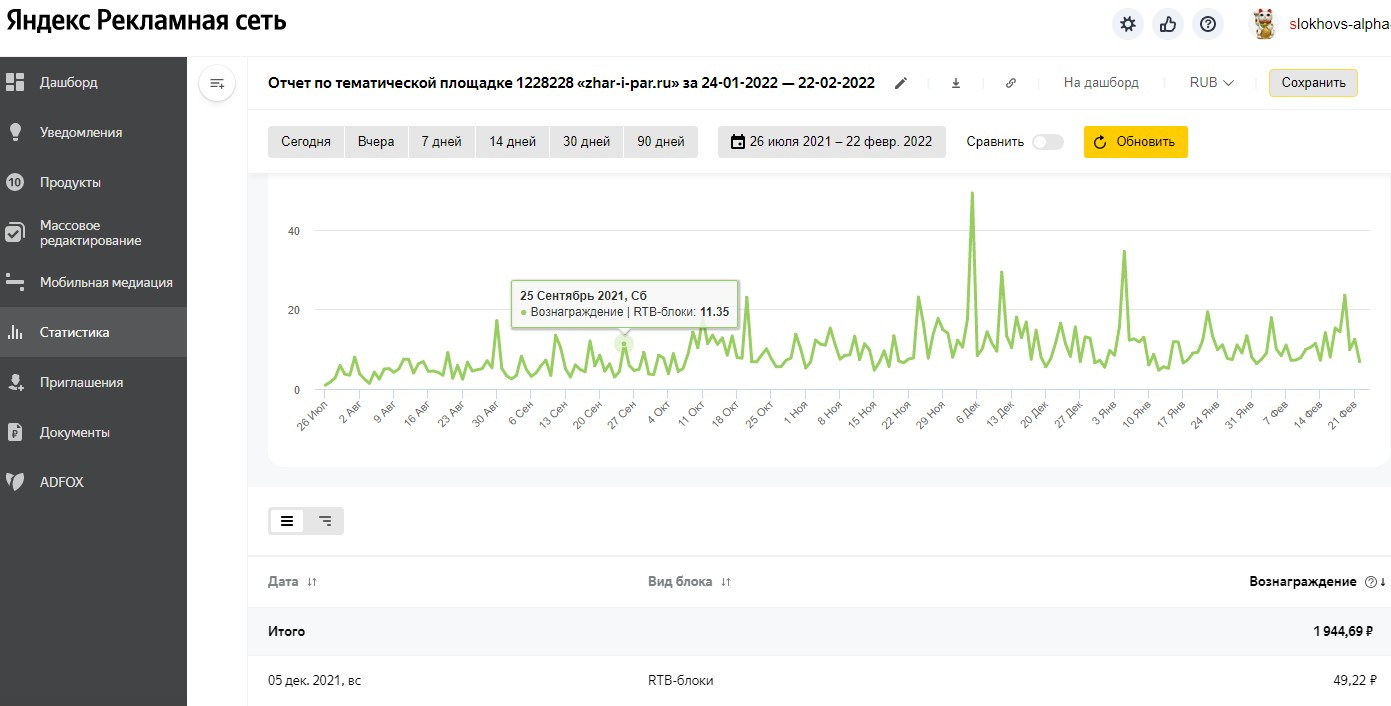The image size is (1391, 706).
Task: Download the report with the download icon
Action: (x=956, y=83)
